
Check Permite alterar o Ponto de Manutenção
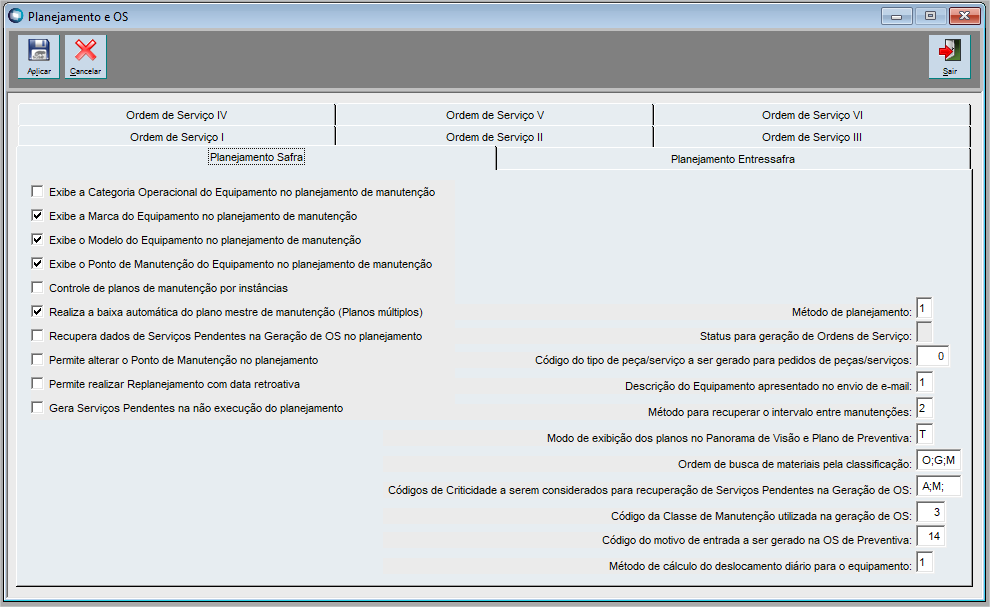pos(37,359)
